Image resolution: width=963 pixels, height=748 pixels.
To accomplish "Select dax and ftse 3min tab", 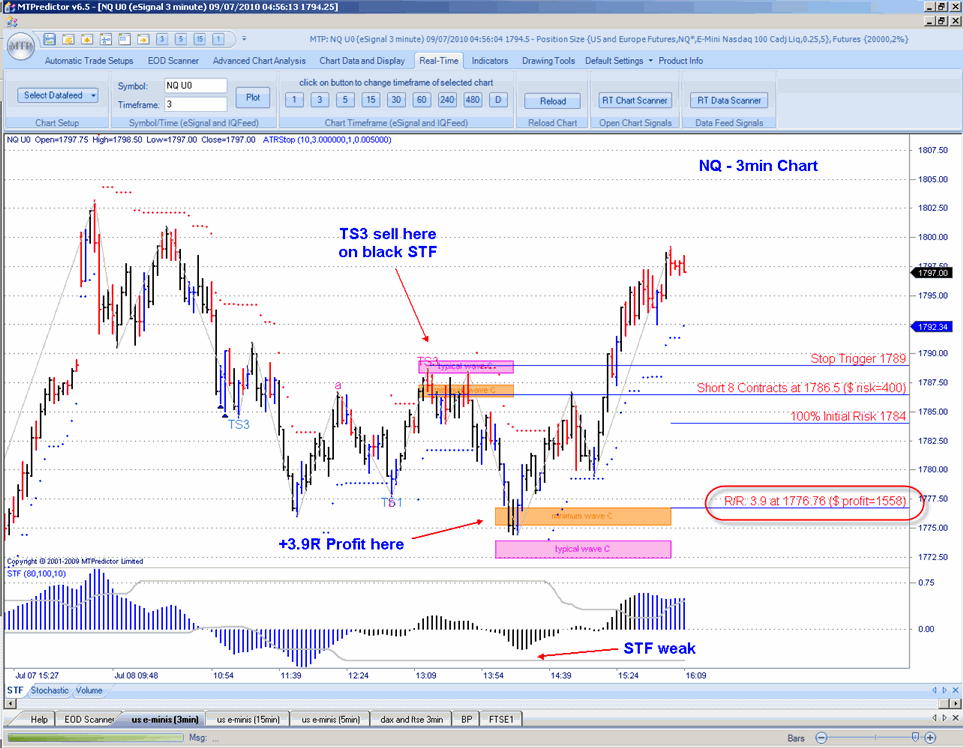I will (x=411, y=719).
